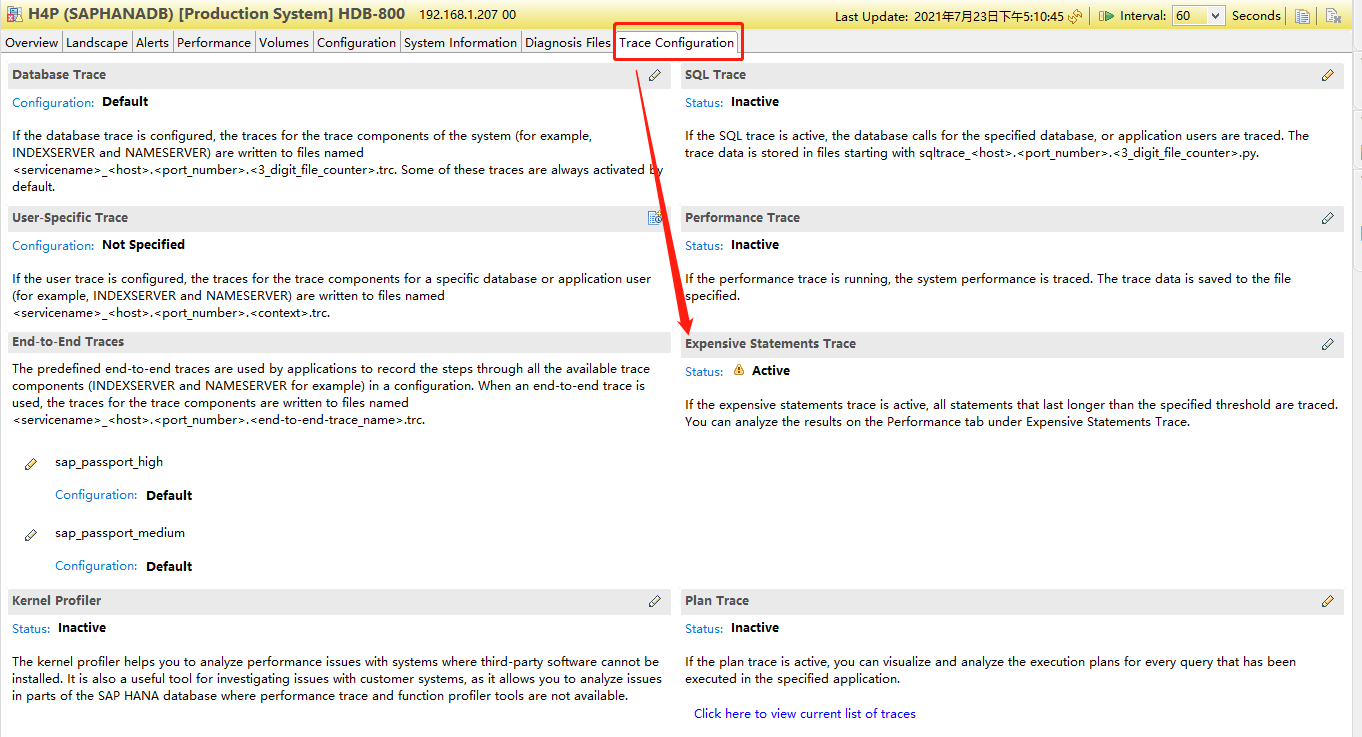Edit sap_passport_medium trace configuration
This screenshot has height=737, width=1362.
(31, 535)
